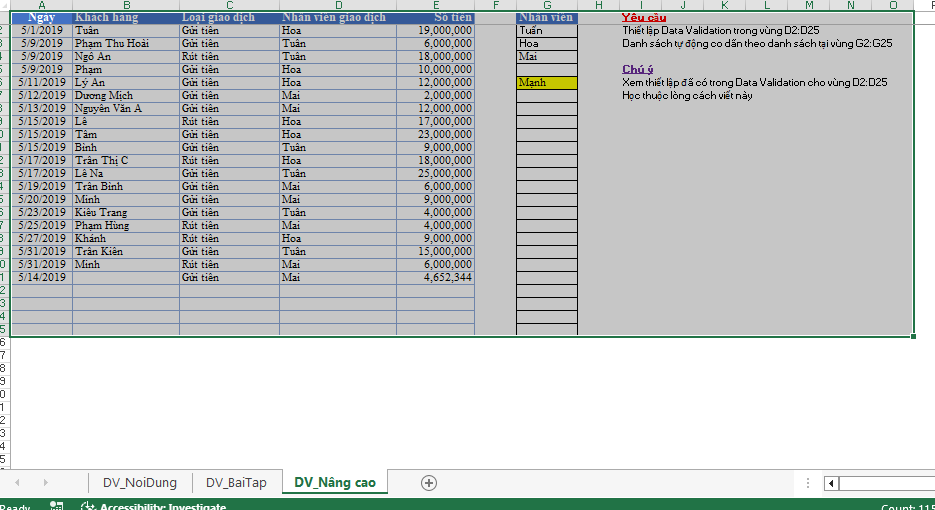
Task: Select column C header
Action: click(230, 5)
